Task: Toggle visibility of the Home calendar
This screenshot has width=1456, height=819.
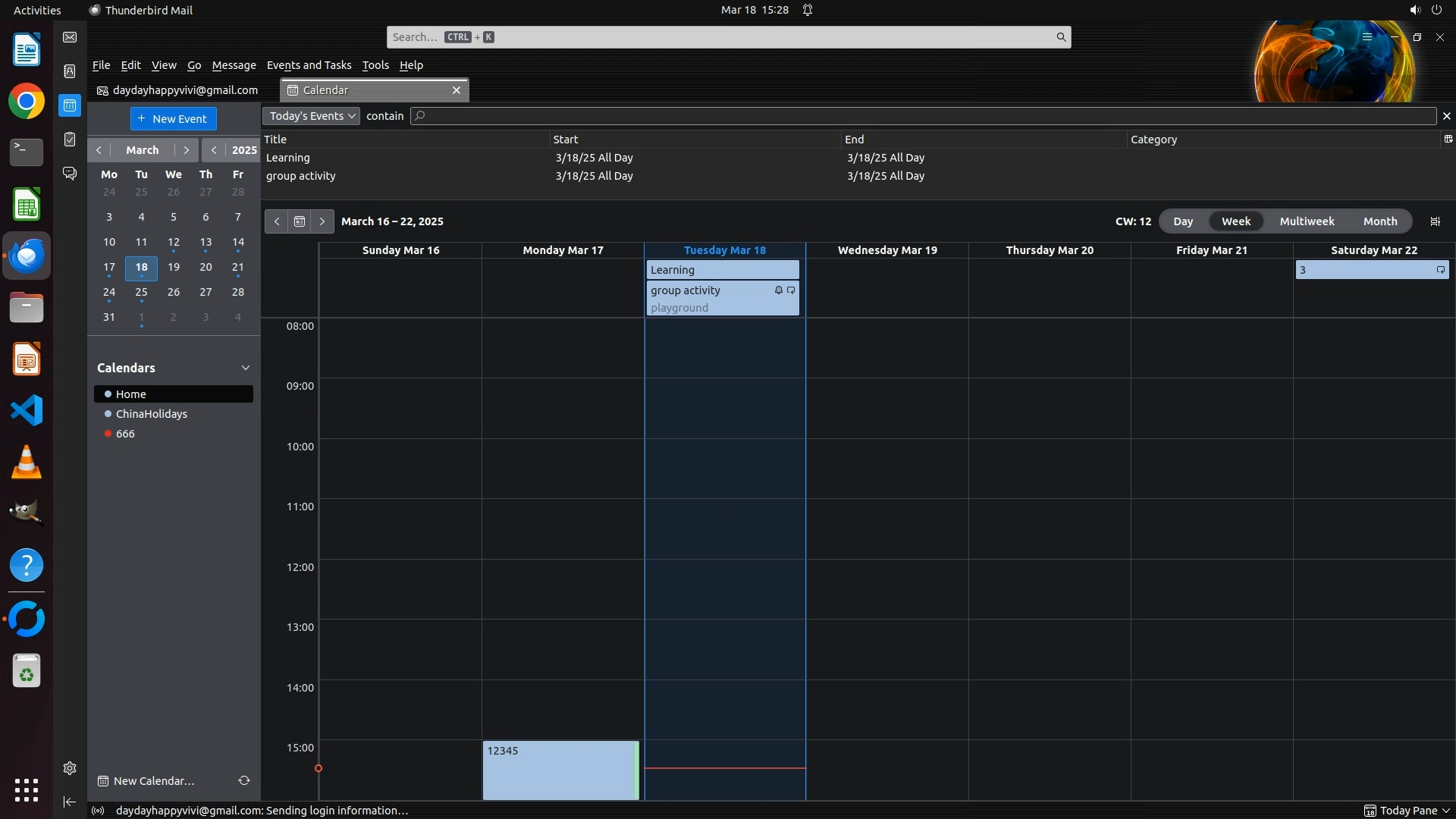Action: 108,394
